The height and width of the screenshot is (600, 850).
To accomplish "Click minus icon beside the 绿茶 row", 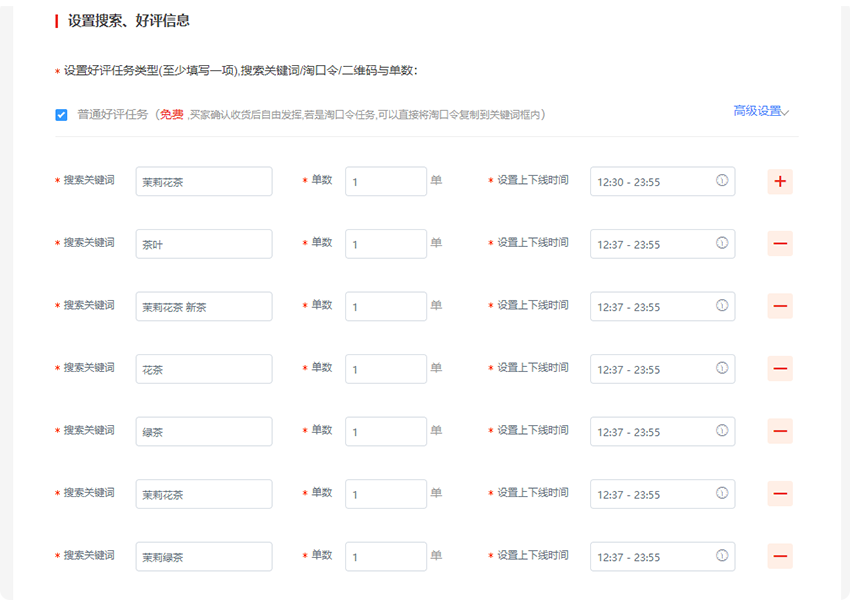I will [780, 432].
